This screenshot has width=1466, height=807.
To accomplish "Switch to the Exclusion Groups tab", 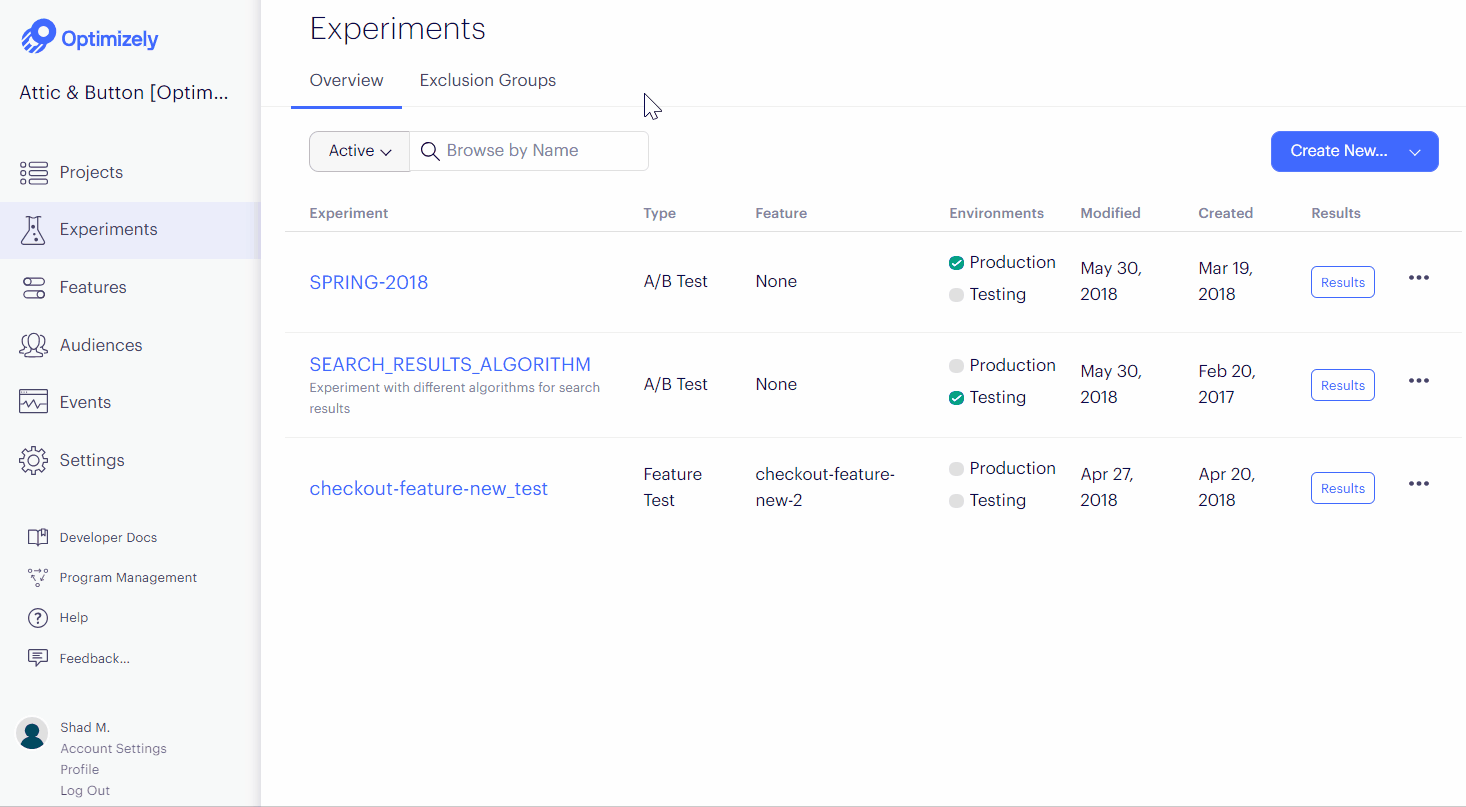I will tap(487, 80).
